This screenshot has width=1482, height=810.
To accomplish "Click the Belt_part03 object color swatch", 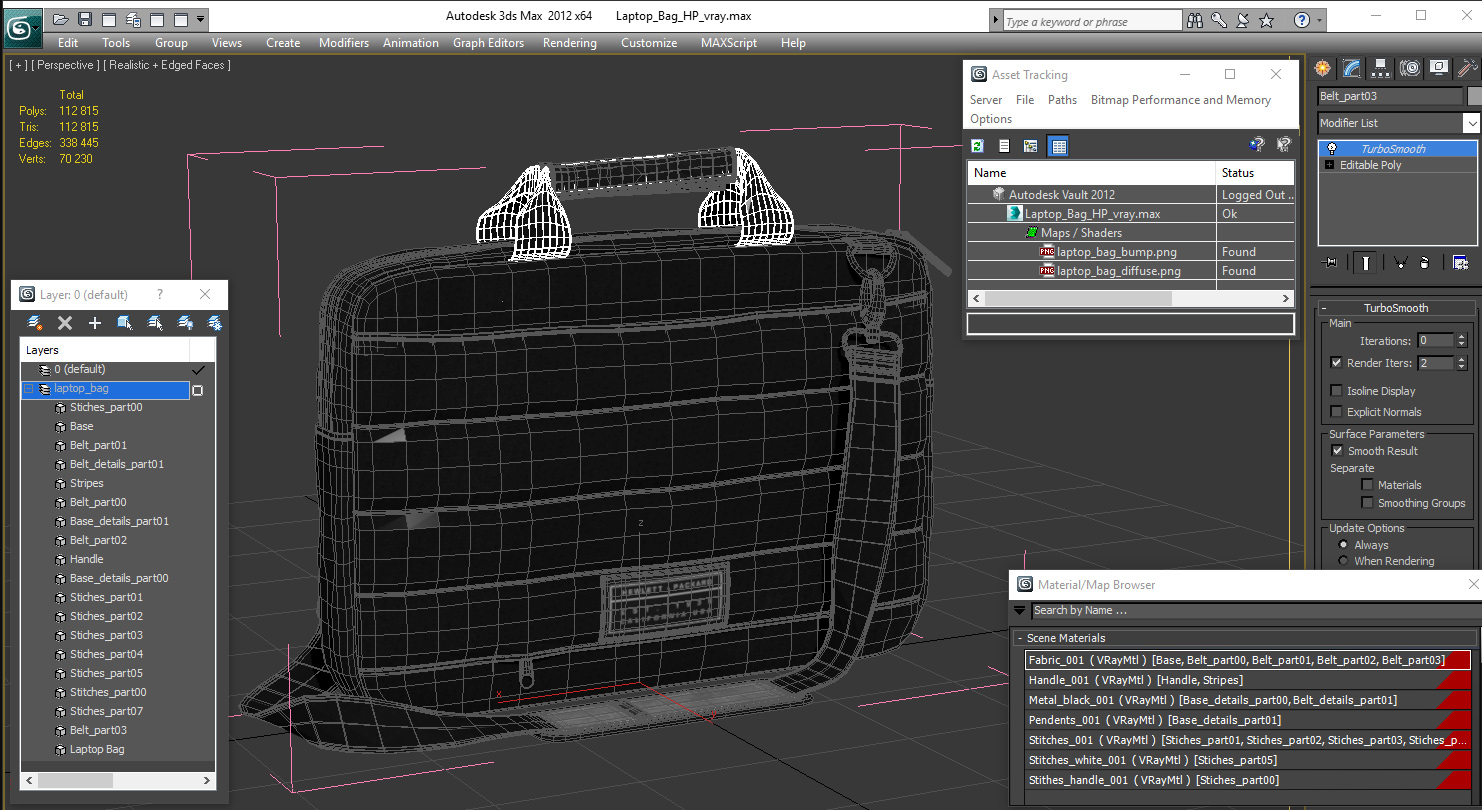I will tap(1474, 96).
